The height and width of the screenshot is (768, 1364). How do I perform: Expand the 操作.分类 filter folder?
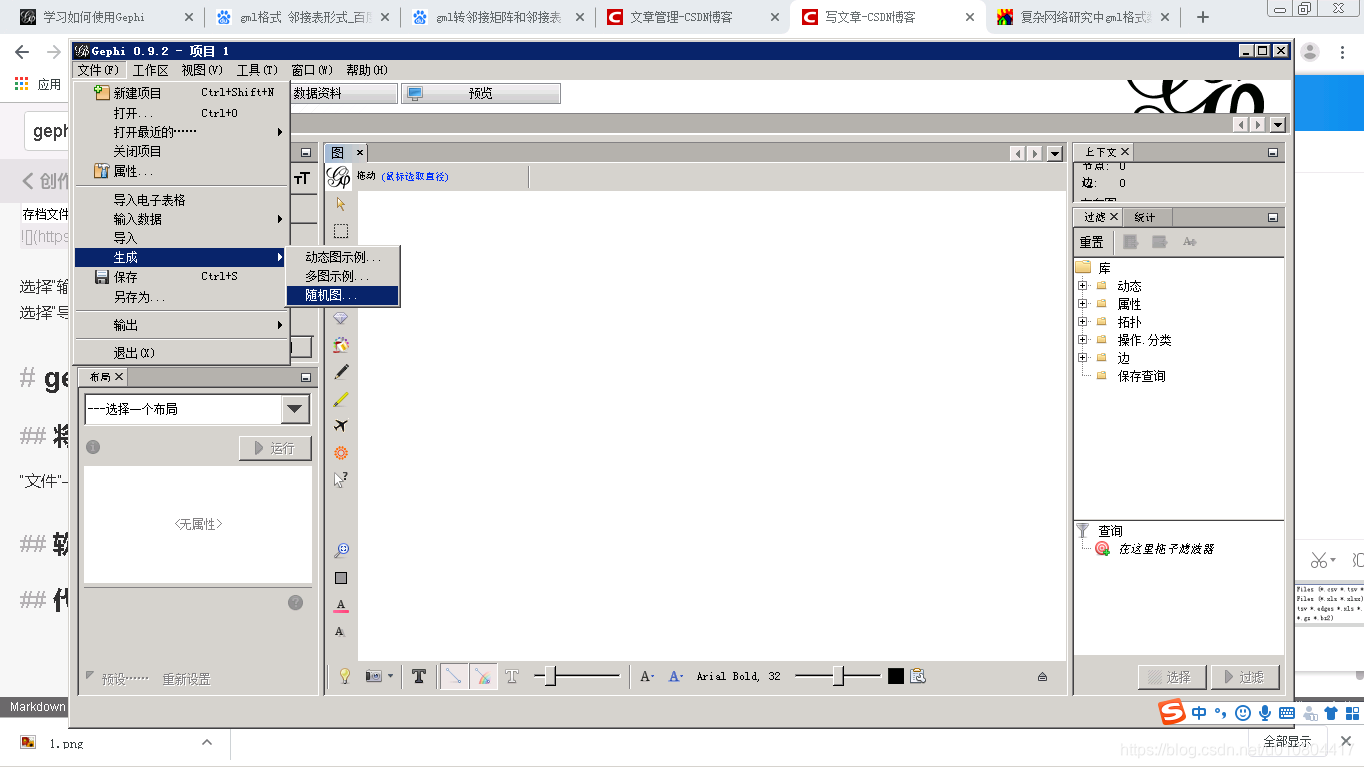point(1083,340)
